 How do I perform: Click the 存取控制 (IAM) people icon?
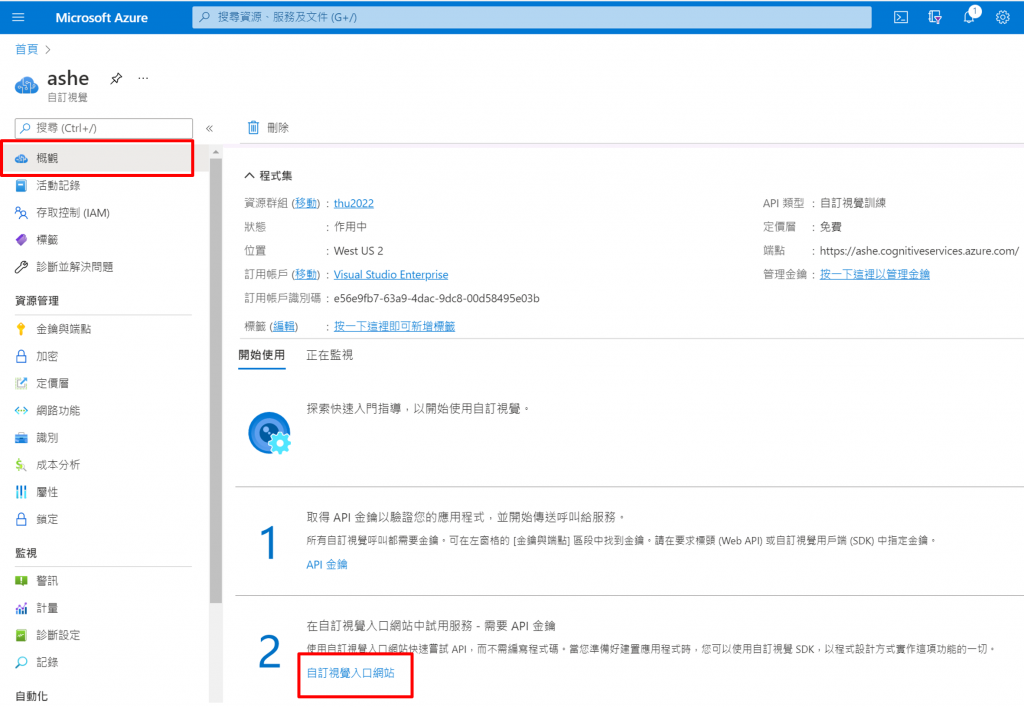[22, 213]
